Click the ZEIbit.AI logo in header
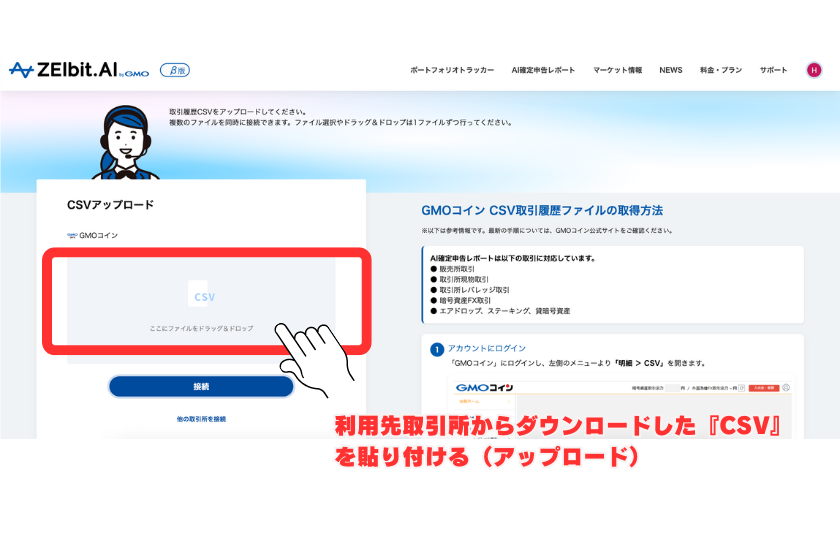This screenshot has height=560, width=840. (80, 70)
